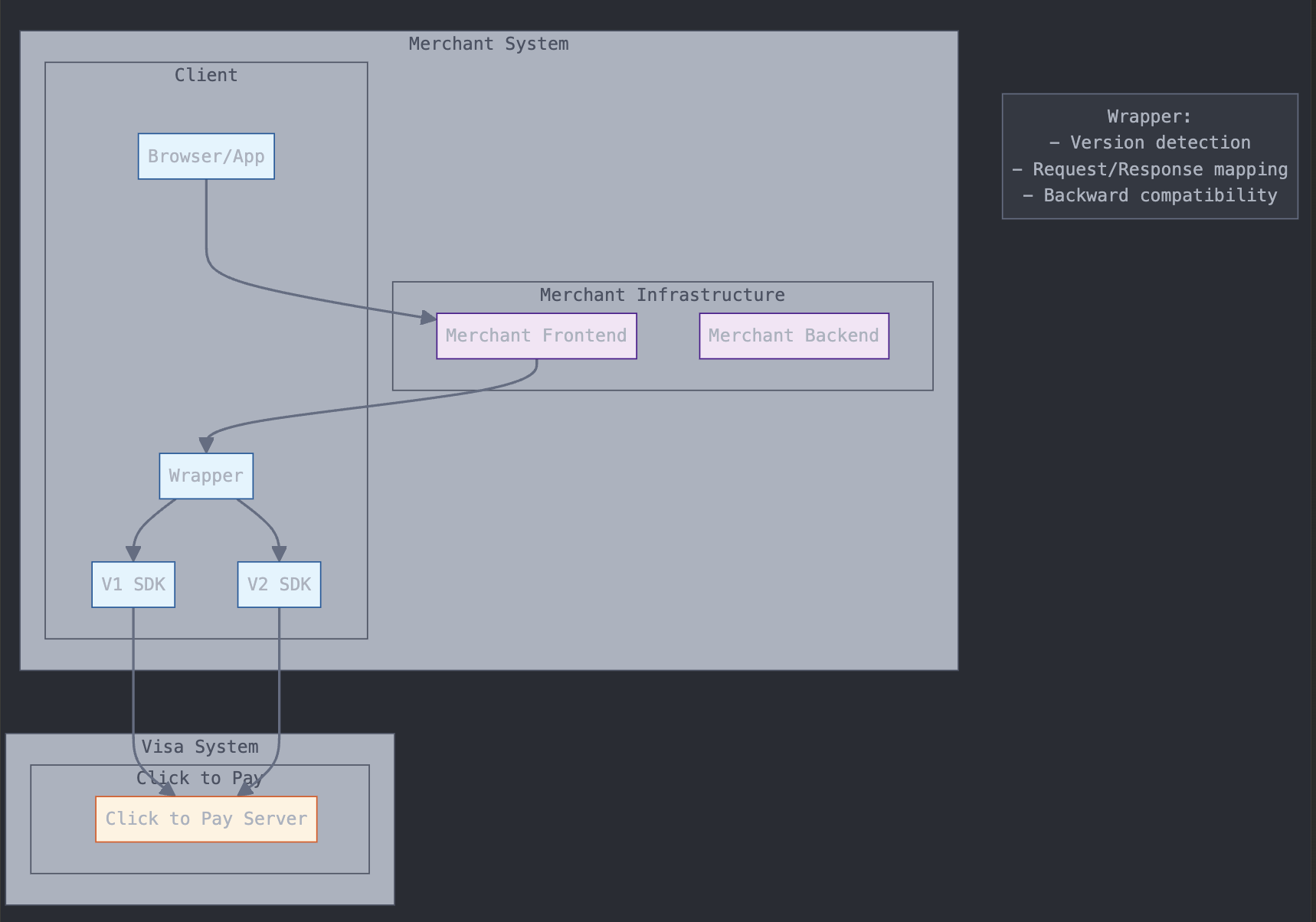Click the V1 SDK box
1316x922 pixels.
point(133,584)
